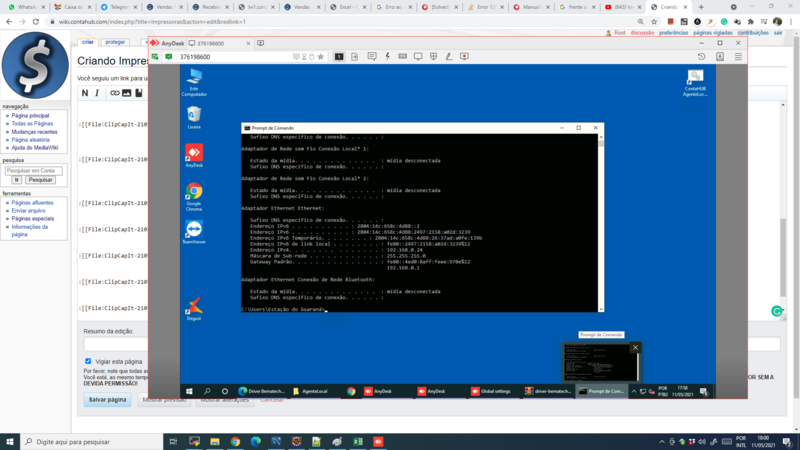Start AnyDesk session recording icon
Viewport: 800px width, 450px height.
464,57
